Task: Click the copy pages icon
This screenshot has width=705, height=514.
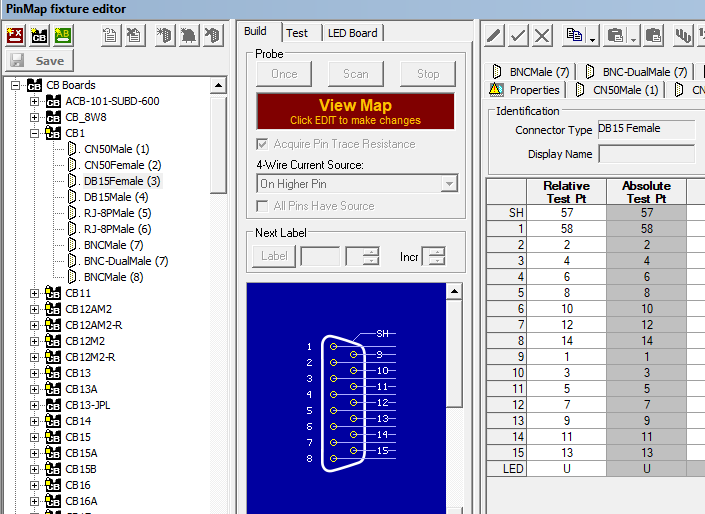Action: coord(573,36)
